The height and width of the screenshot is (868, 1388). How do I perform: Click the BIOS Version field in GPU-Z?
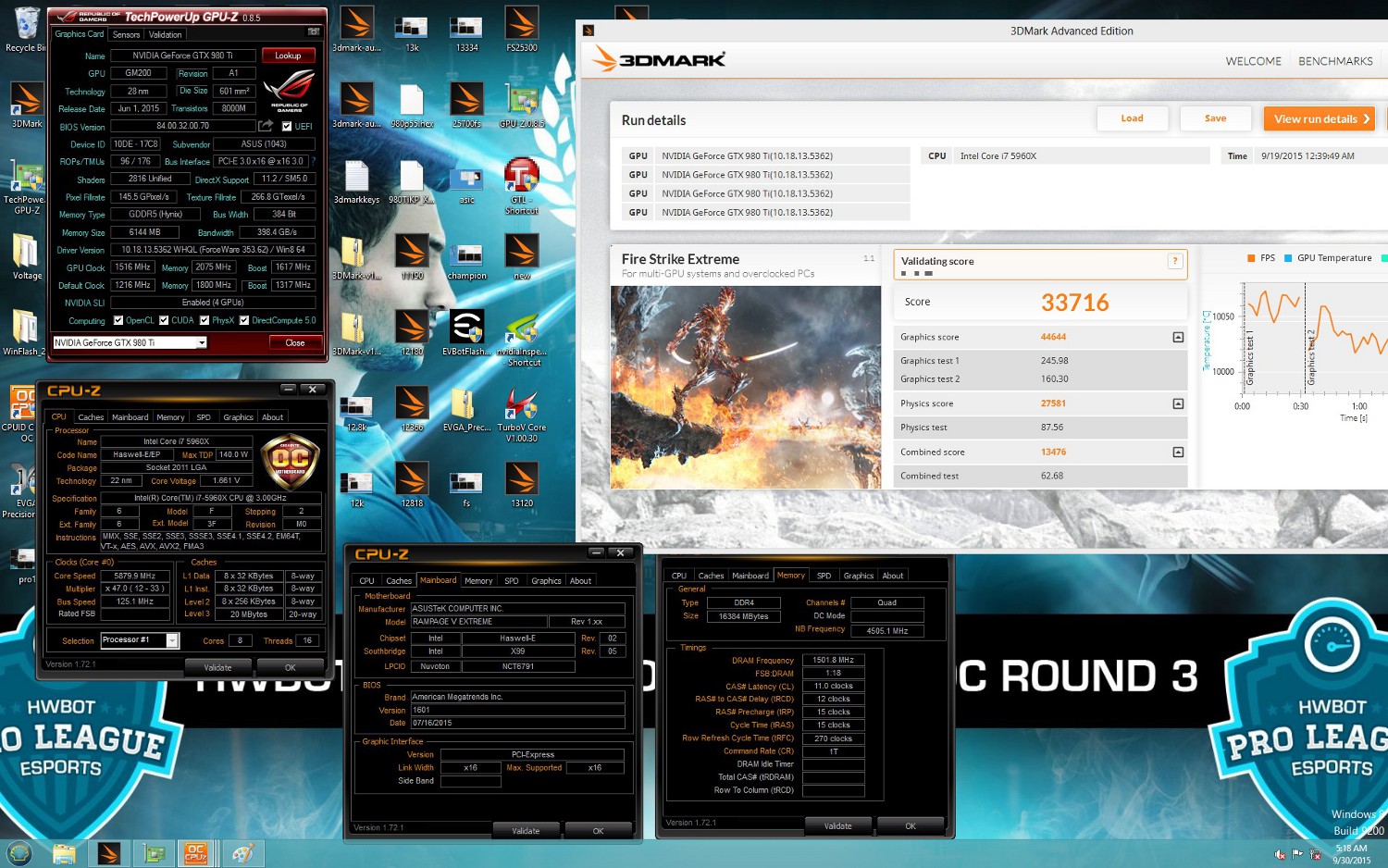(x=182, y=126)
